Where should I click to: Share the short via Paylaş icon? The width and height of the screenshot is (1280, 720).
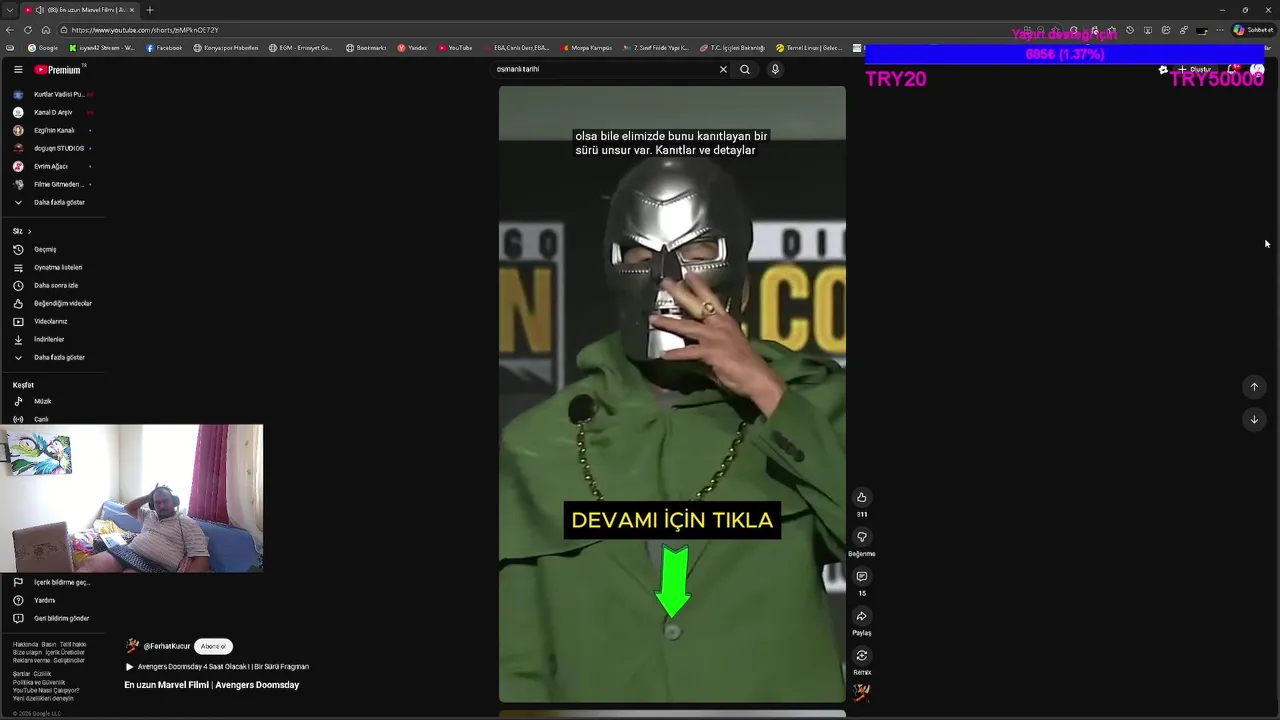pyautogui.click(x=861, y=616)
